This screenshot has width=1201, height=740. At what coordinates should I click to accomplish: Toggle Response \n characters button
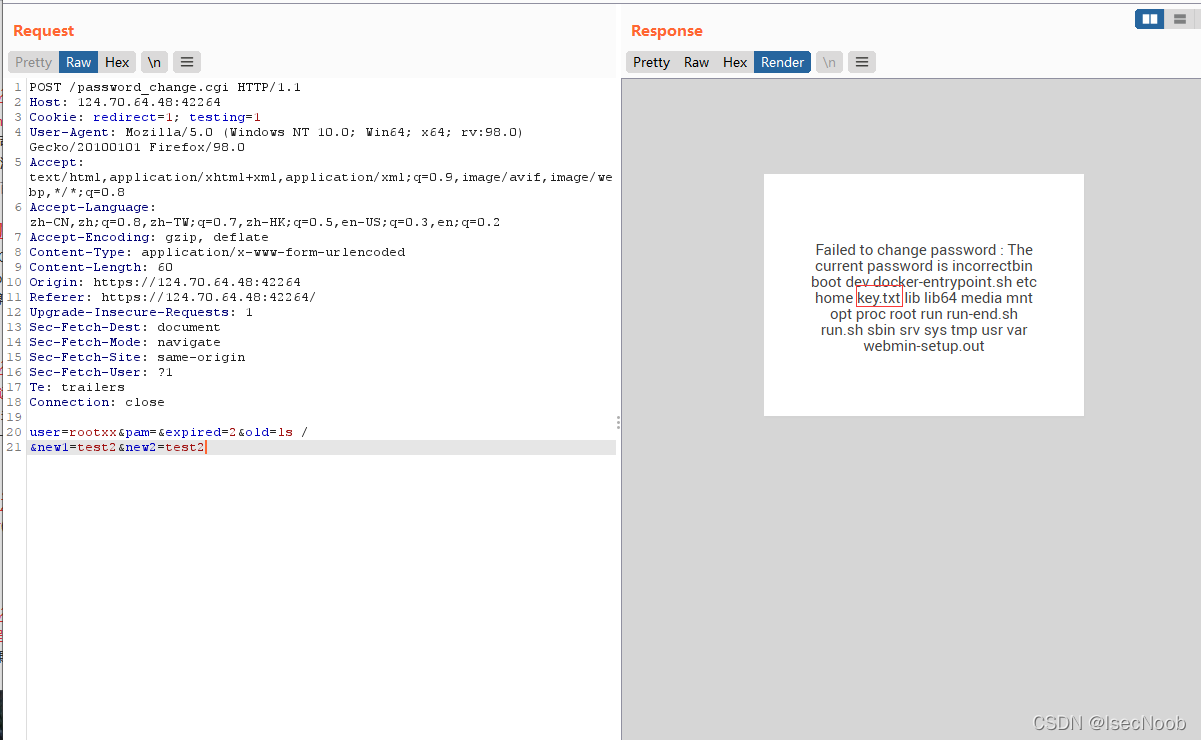[829, 62]
